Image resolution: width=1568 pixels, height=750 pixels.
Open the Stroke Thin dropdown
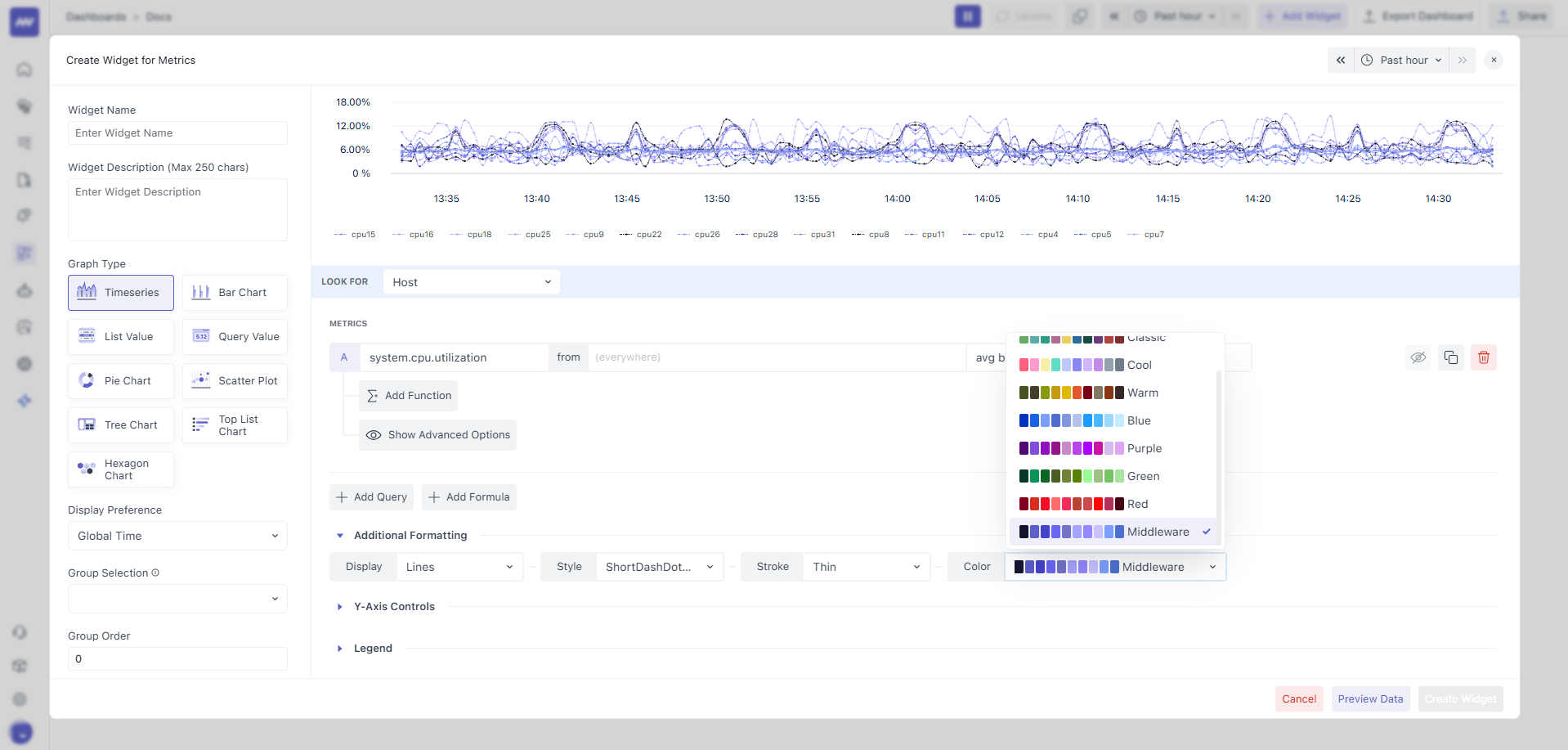click(x=866, y=566)
